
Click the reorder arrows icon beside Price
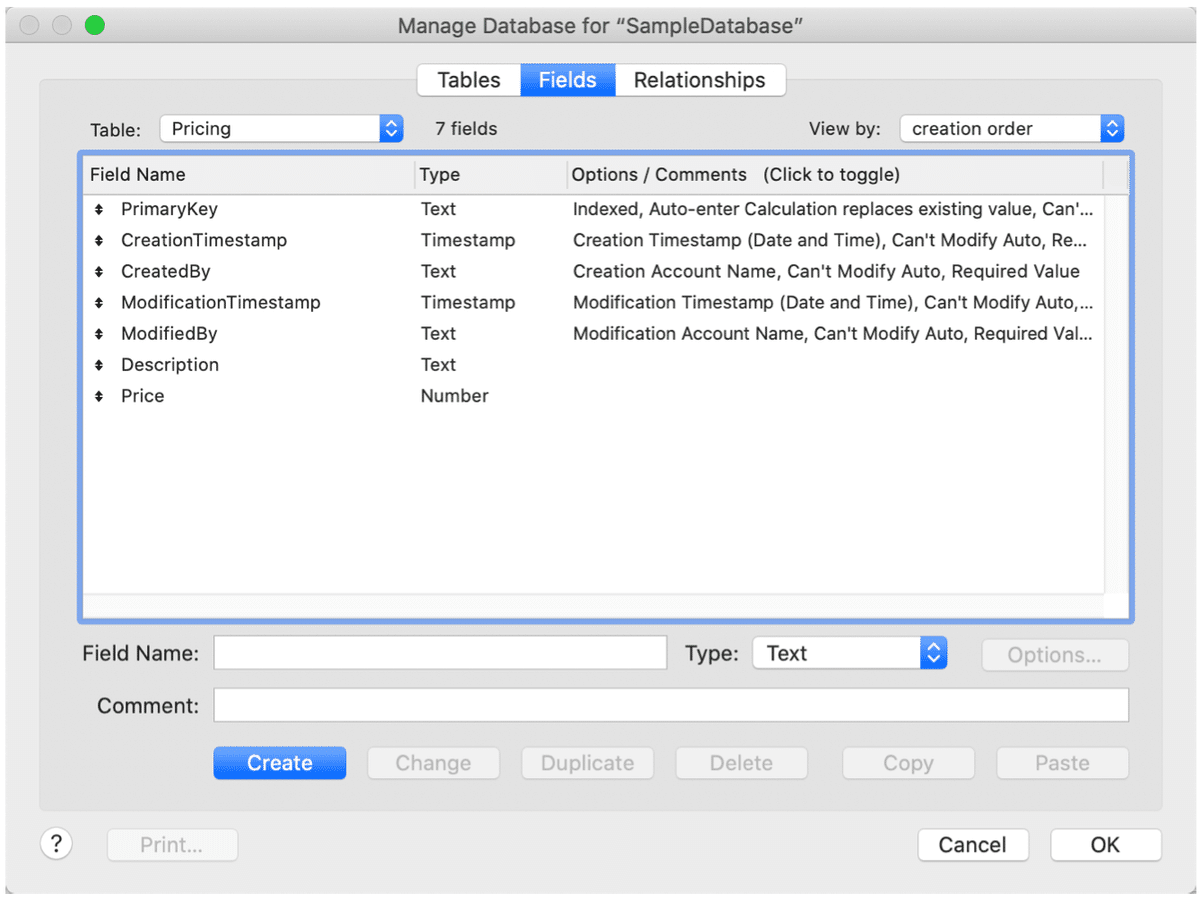pos(99,395)
